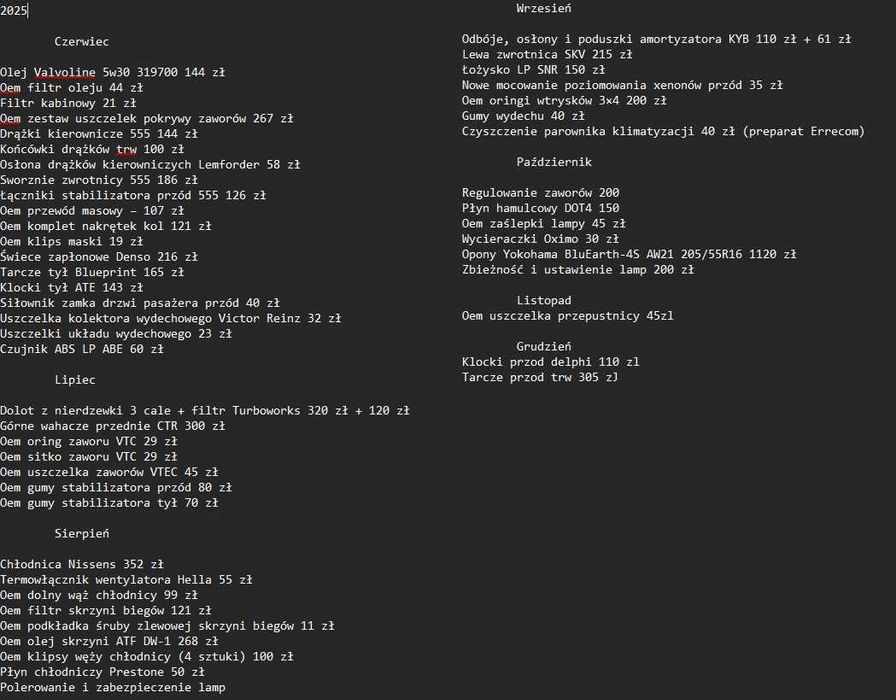The width and height of the screenshot is (896, 700).
Task: Click the Filtr kabinowy 21 zł line
Action: click(68, 102)
